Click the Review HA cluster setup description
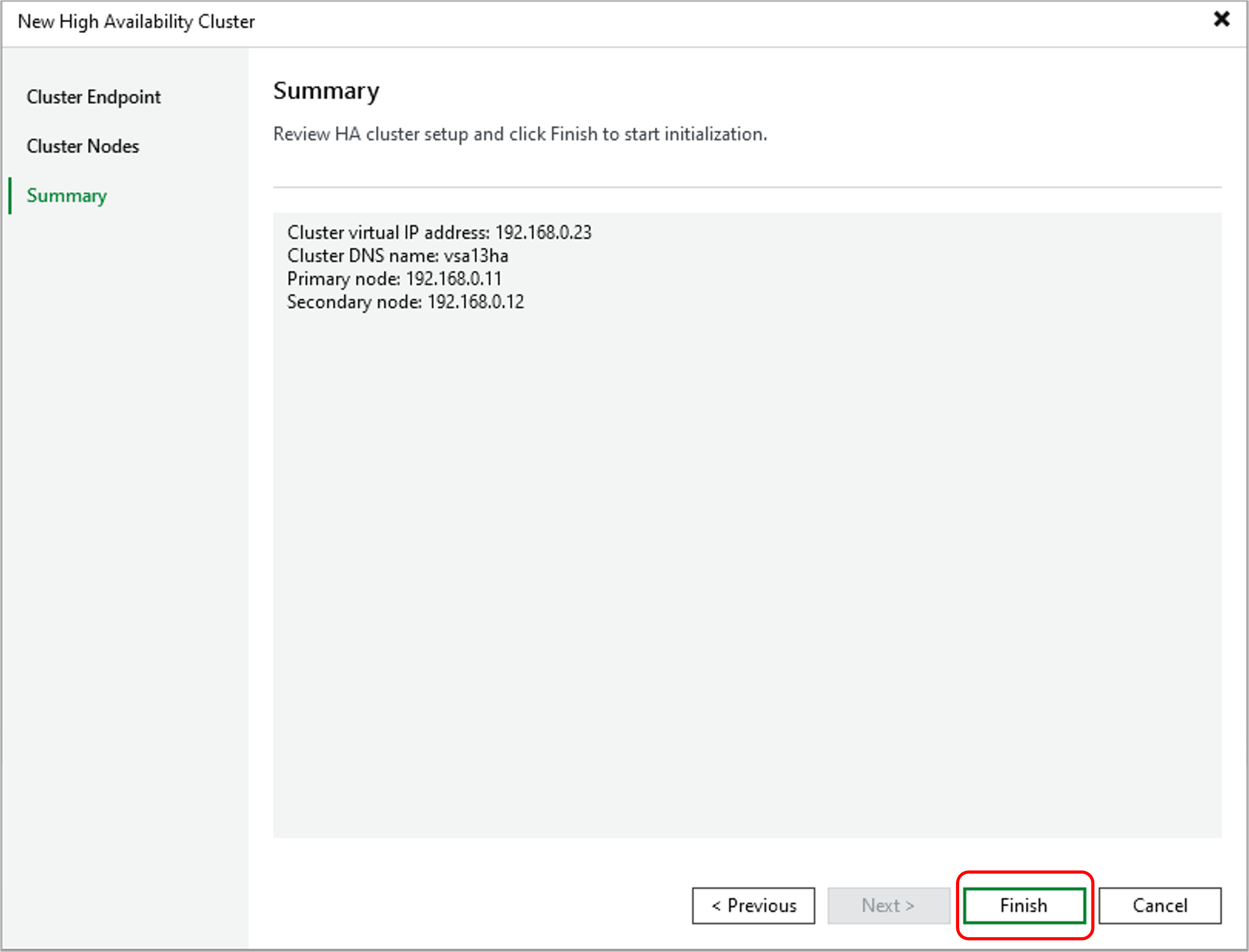 [520, 134]
